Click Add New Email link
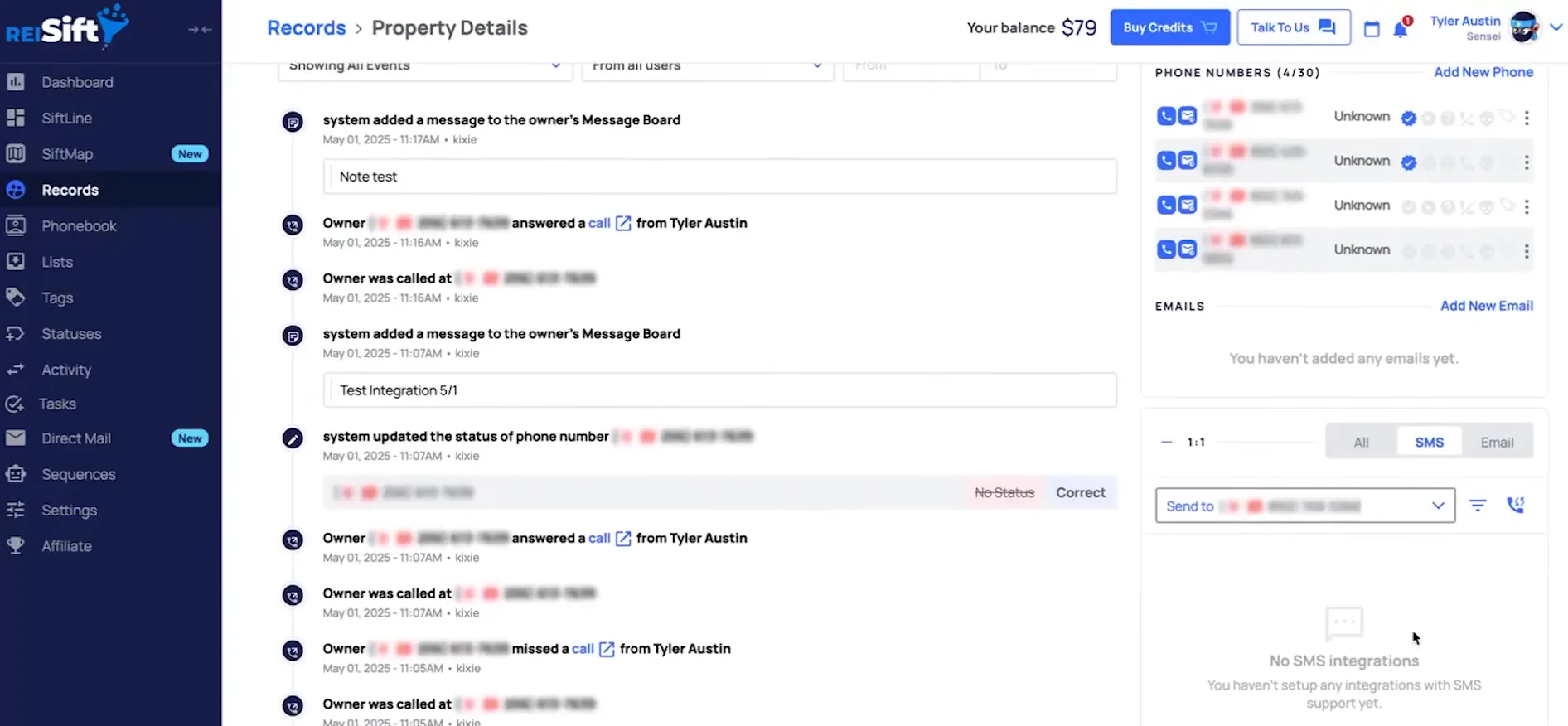 coord(1487,306)
